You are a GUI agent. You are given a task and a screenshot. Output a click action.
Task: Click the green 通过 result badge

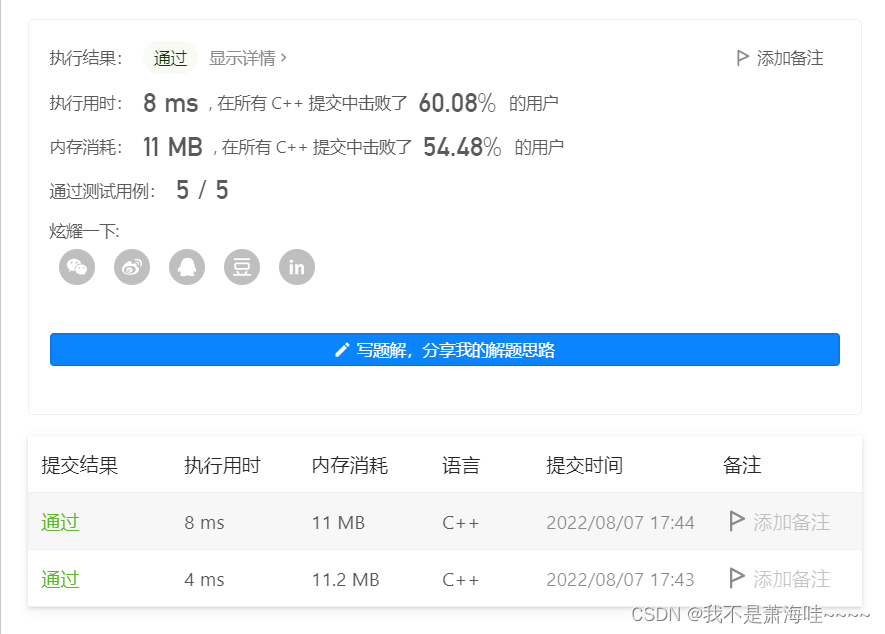tap(170, 58)
